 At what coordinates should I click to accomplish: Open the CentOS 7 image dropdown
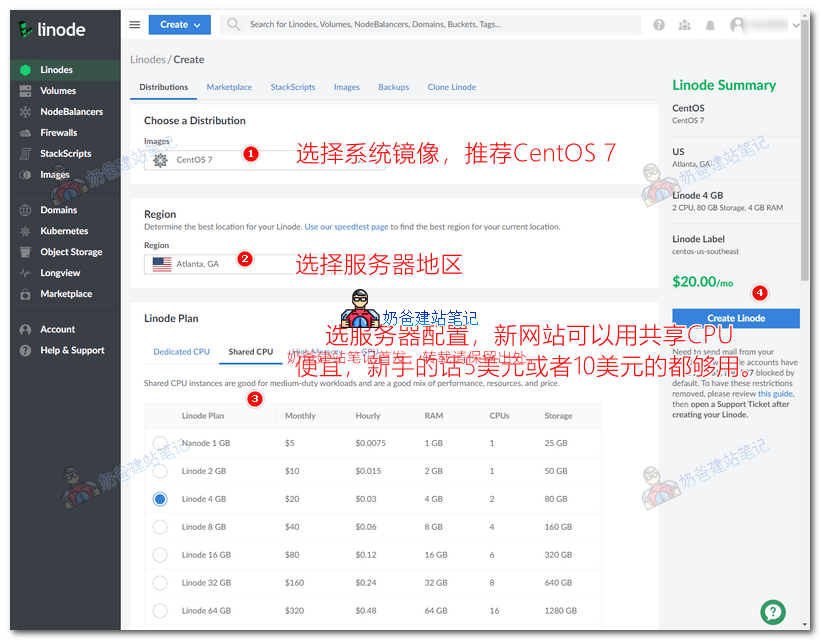[264, 159]
